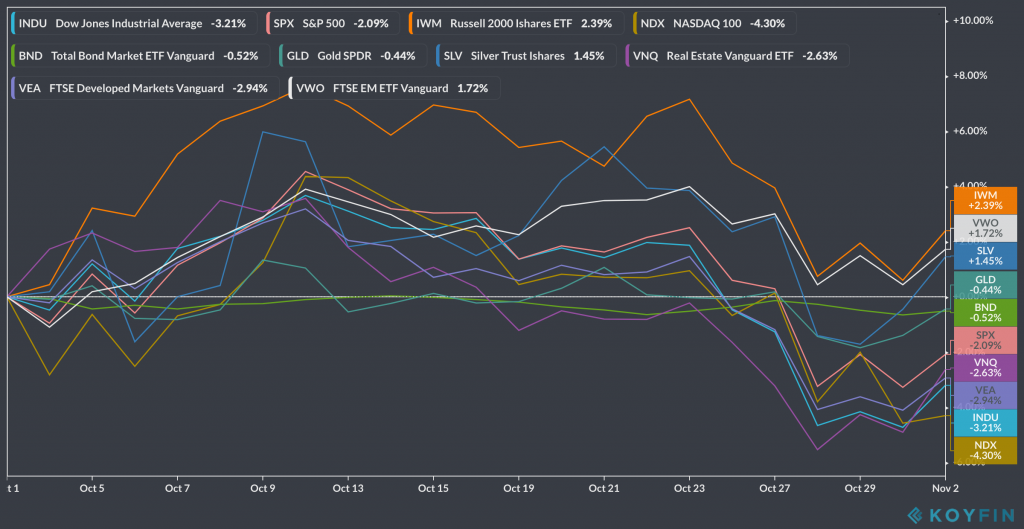Click the Koyfin logo in the corner
Viewport: 1024px width, 529px height.
tap(960, 515)
